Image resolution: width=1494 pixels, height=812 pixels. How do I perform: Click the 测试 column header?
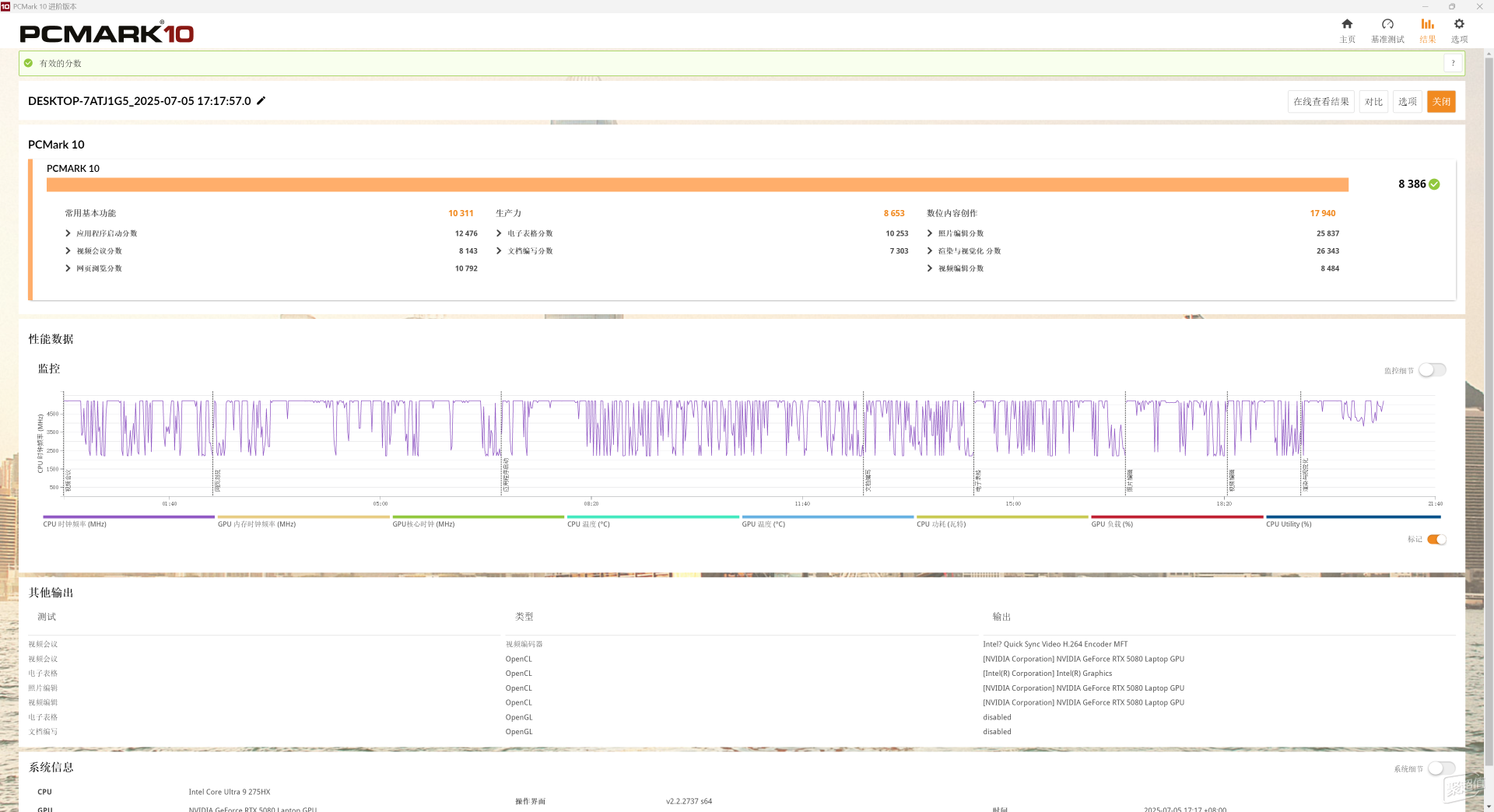click(x=47, y=617)
